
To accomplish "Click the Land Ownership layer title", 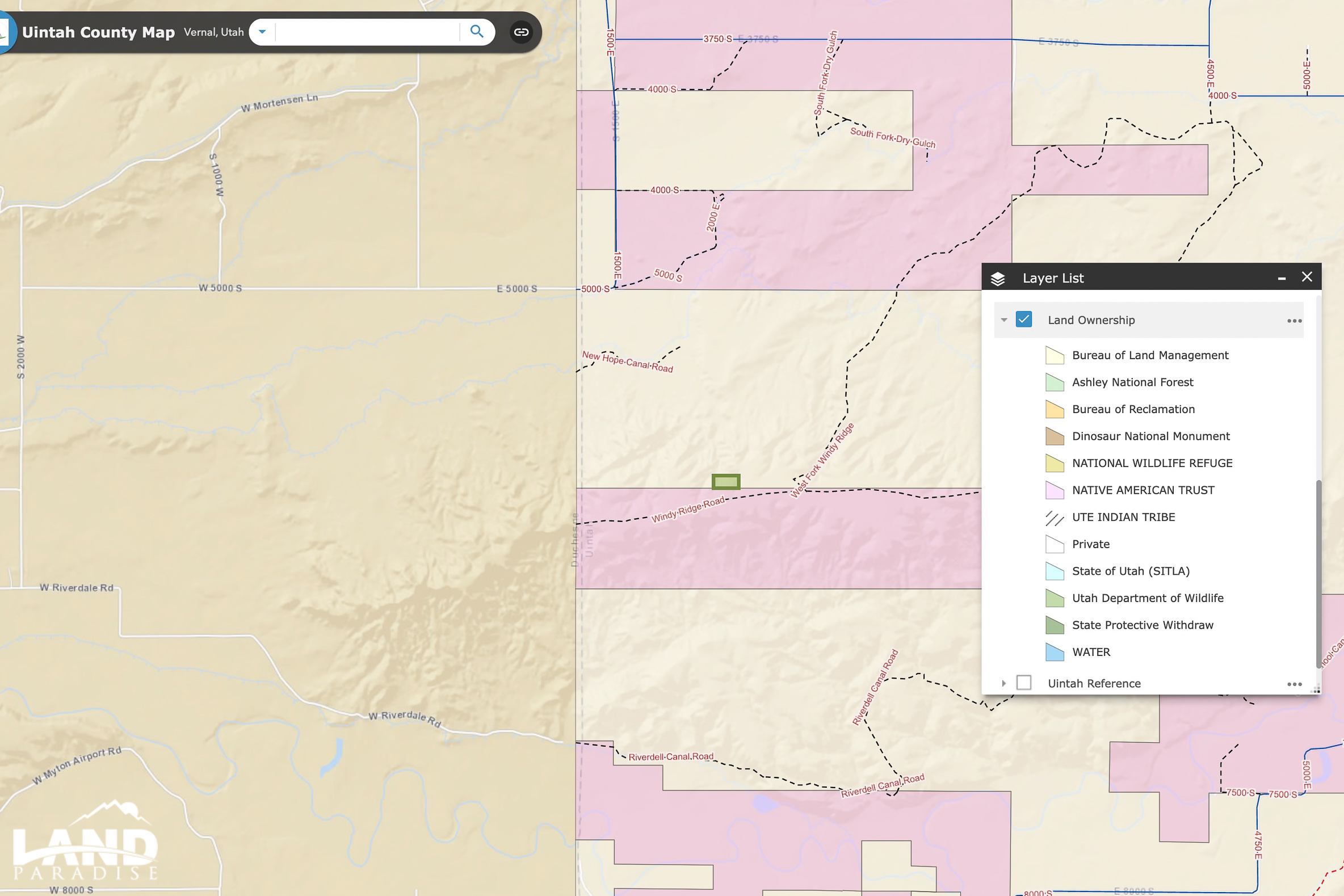I will coord(1091,320).
